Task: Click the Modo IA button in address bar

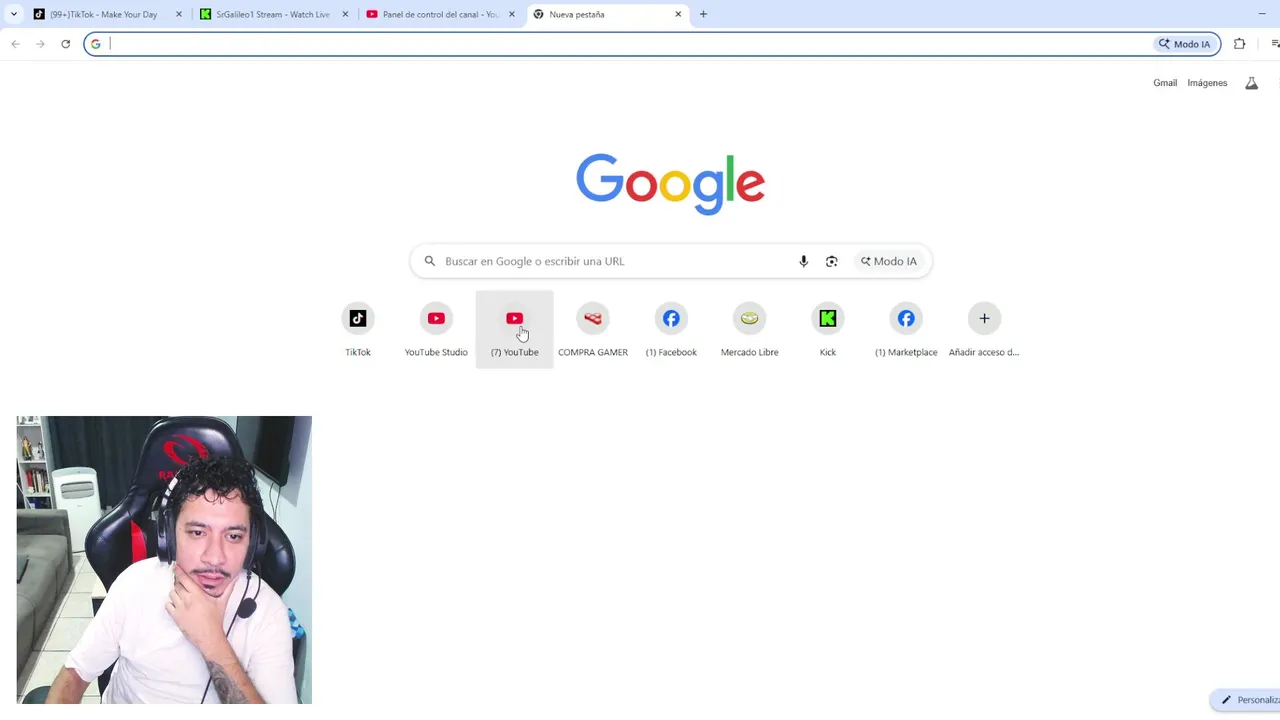Action: (x=1184, y=44)
